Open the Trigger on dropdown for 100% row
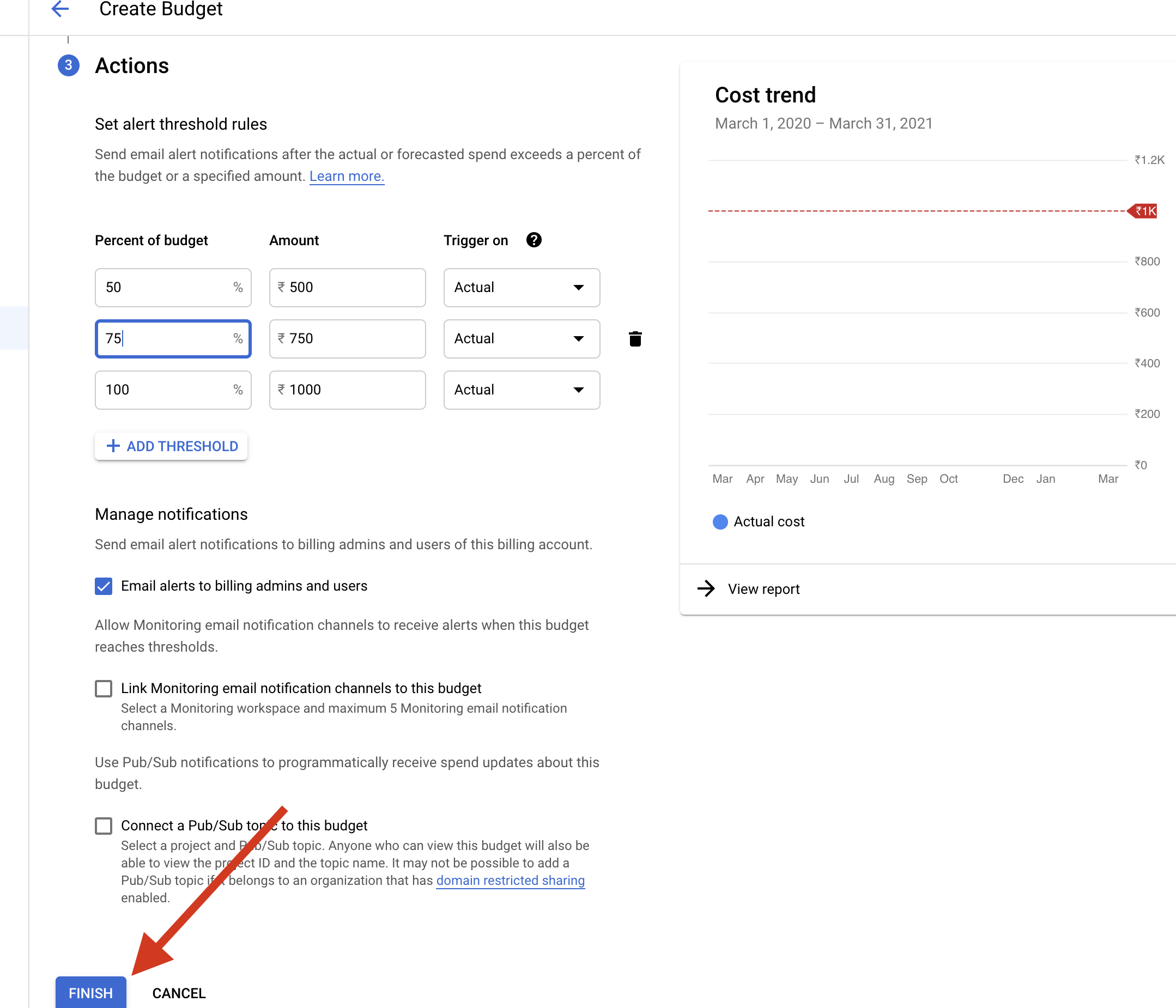This screenshot has width=1176, height=1008. point(578,390)
